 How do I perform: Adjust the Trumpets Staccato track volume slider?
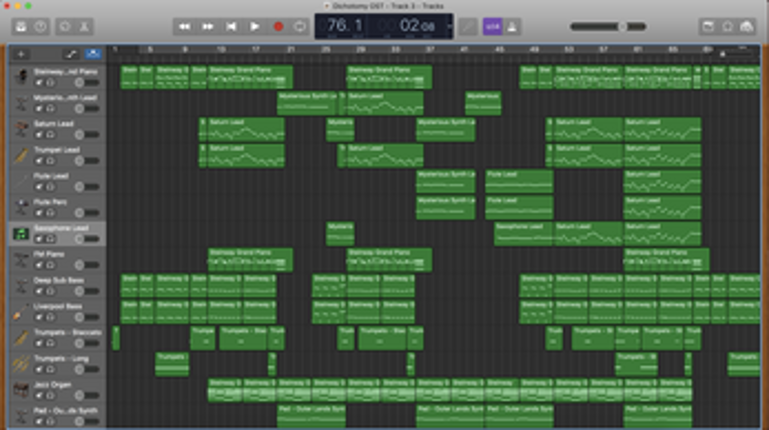87,343
